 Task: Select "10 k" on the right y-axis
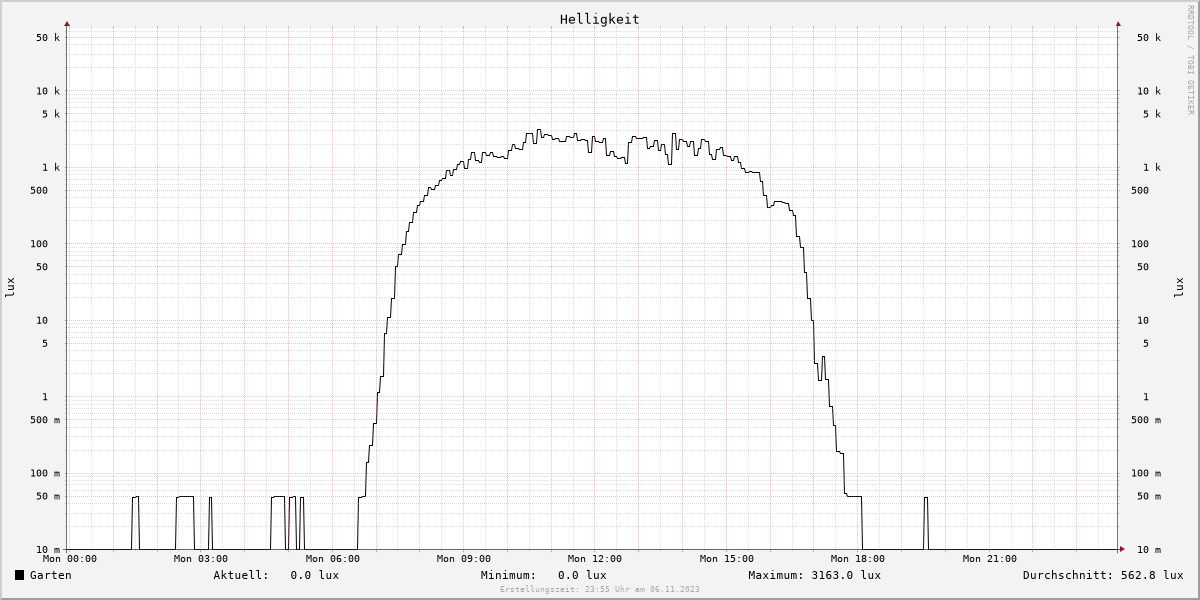click(x=1149, y=91)
